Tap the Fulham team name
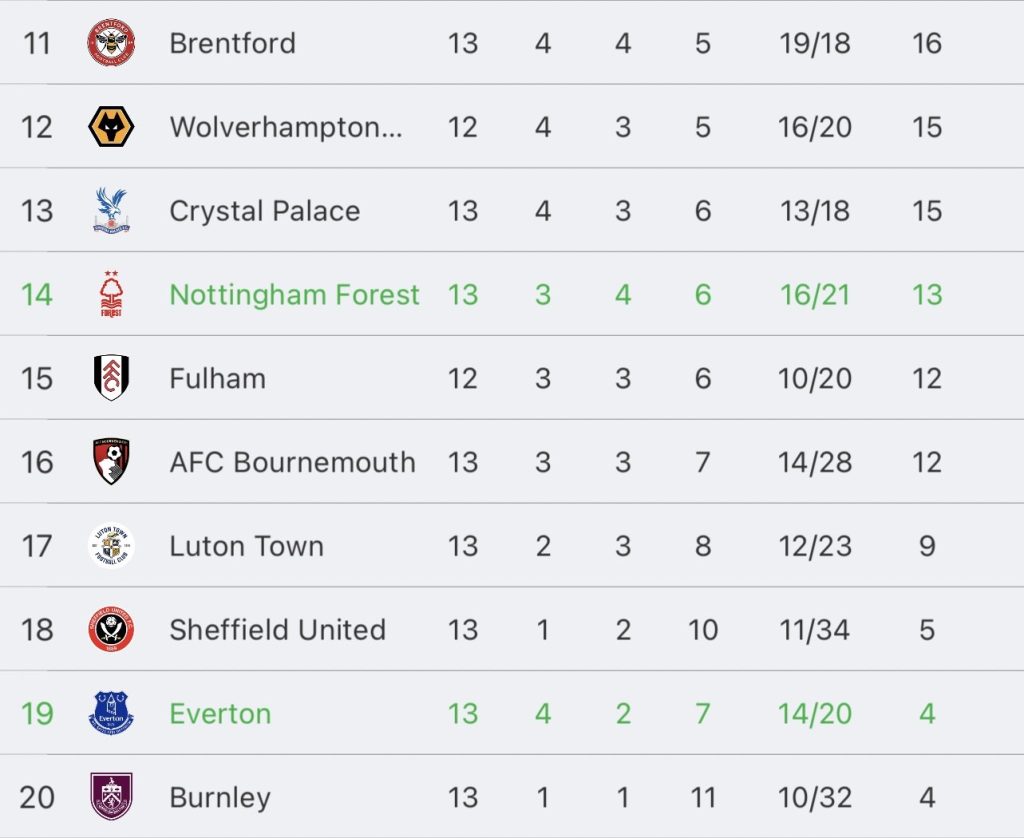This screenshot has height=838, width=1024. click(217, 378)
